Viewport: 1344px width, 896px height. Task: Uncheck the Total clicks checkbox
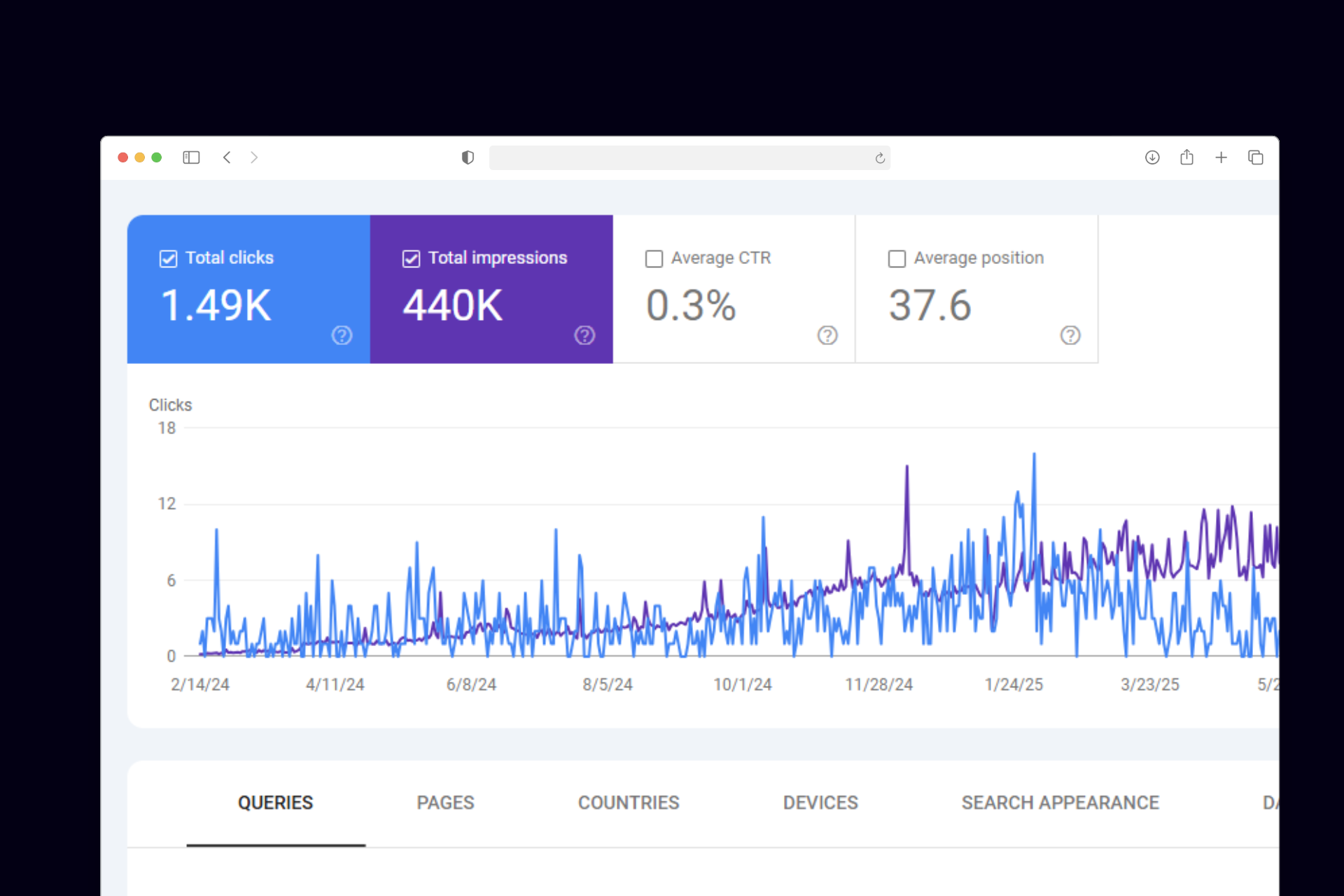pos(168,259)
